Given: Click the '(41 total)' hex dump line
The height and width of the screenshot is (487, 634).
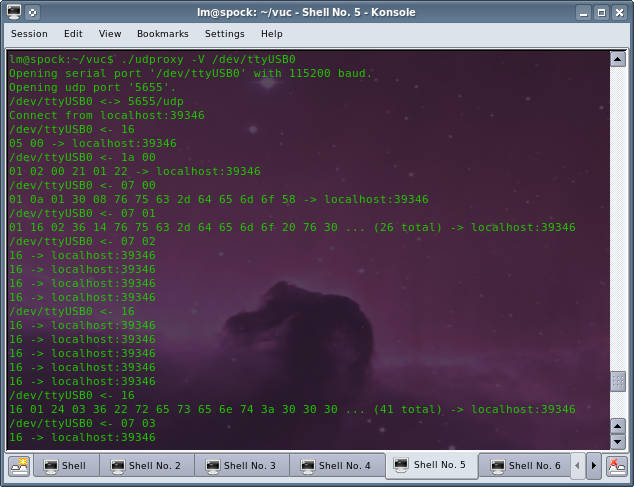Looking at the screenshot, I should coord(292,409).
